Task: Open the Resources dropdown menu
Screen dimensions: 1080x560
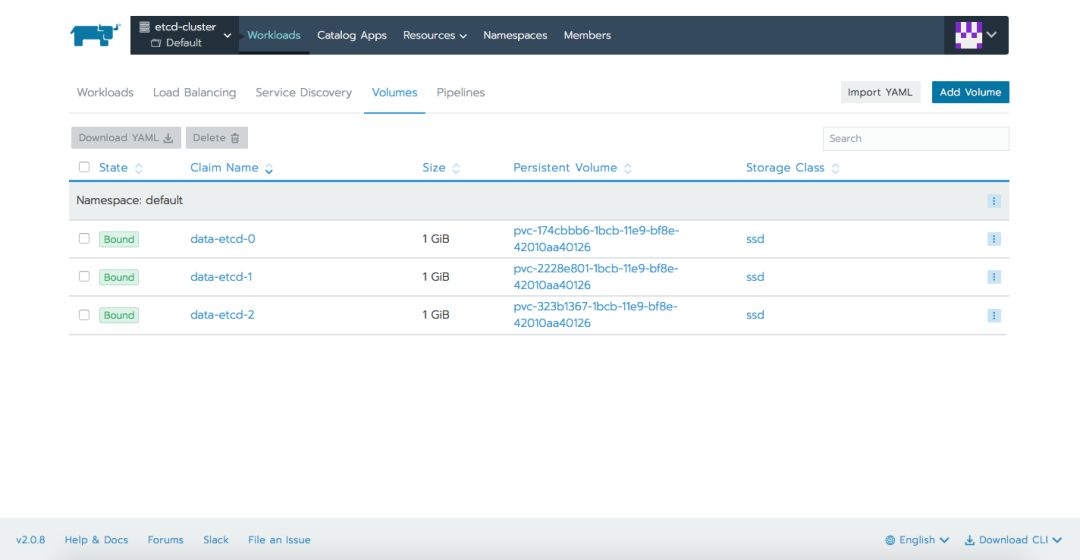Action: 435,35
